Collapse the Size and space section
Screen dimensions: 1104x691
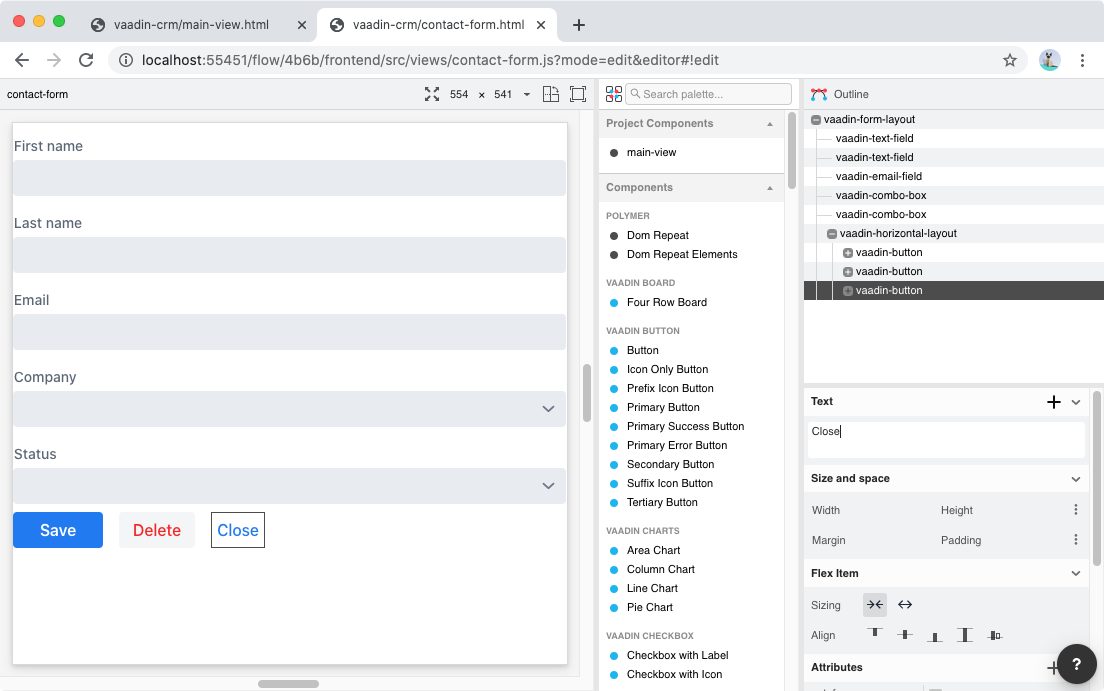click(1076, 479)
